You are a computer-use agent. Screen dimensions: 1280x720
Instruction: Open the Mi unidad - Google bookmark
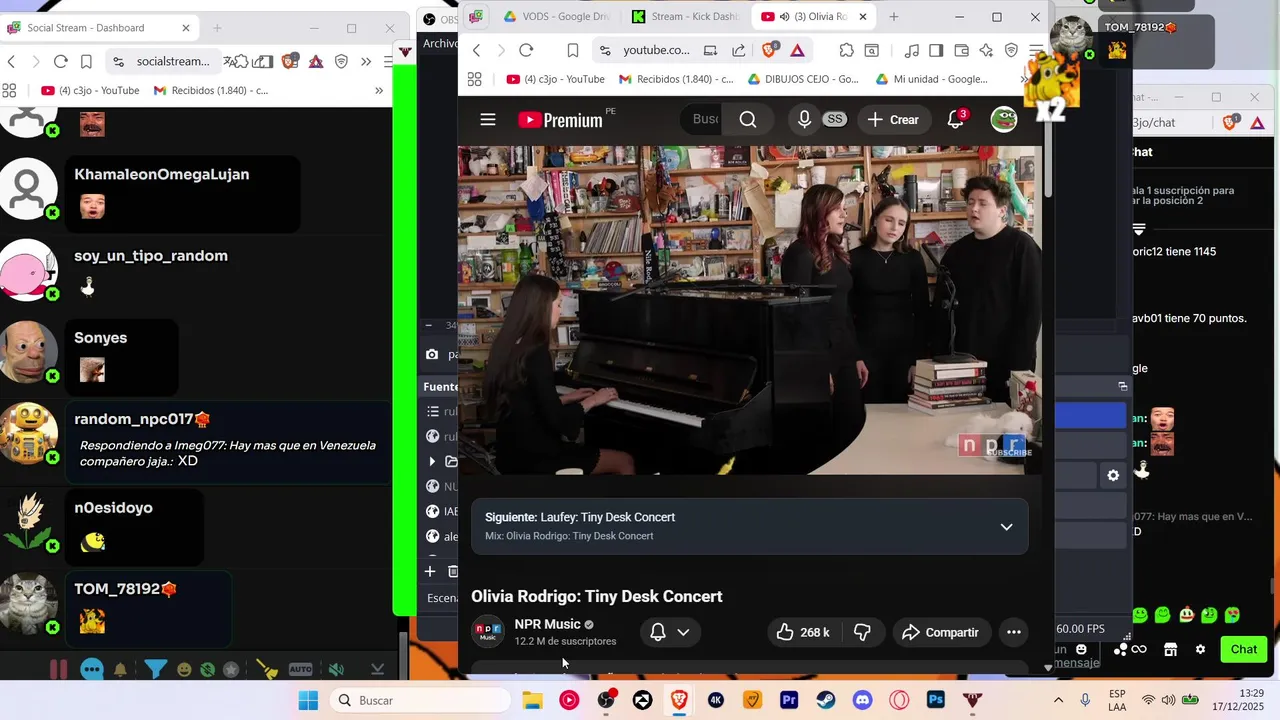click(931, 79)
